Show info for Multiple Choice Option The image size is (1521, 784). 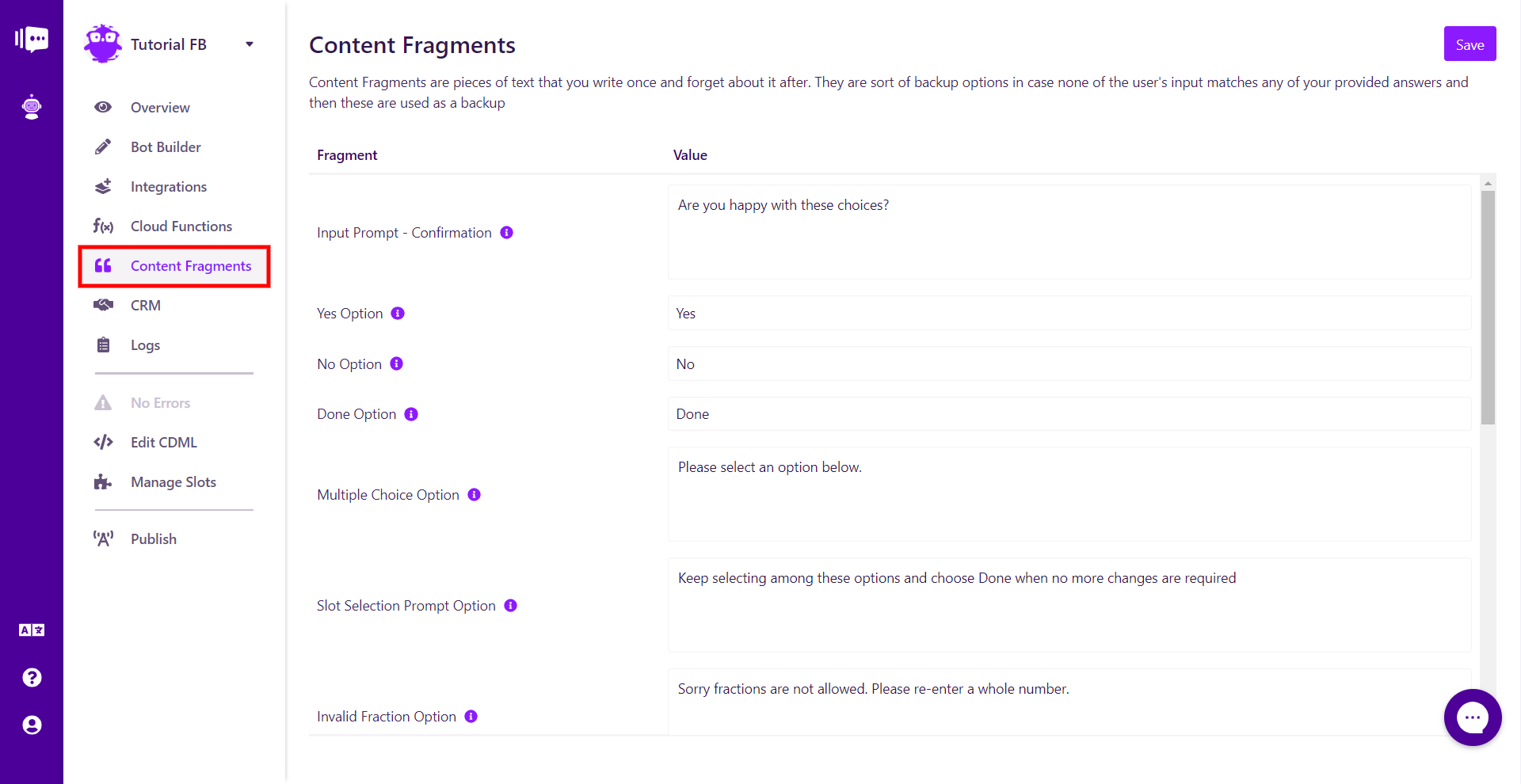point(475,494)
